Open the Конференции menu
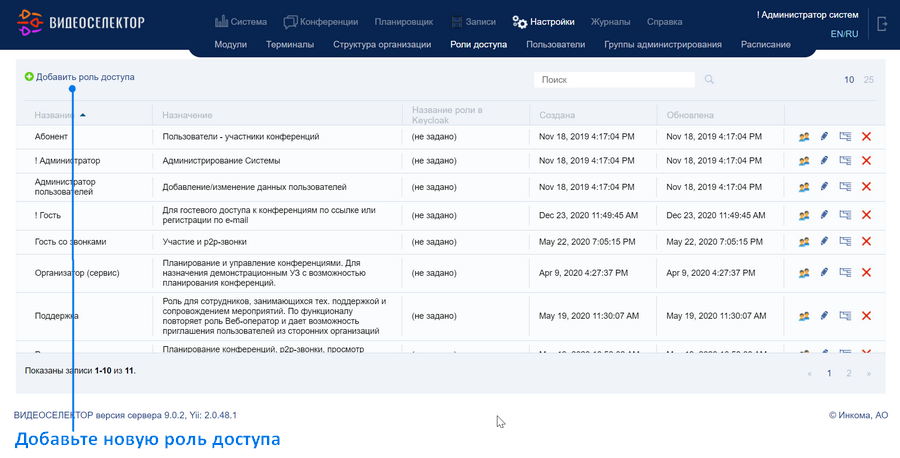 [320, 22]
